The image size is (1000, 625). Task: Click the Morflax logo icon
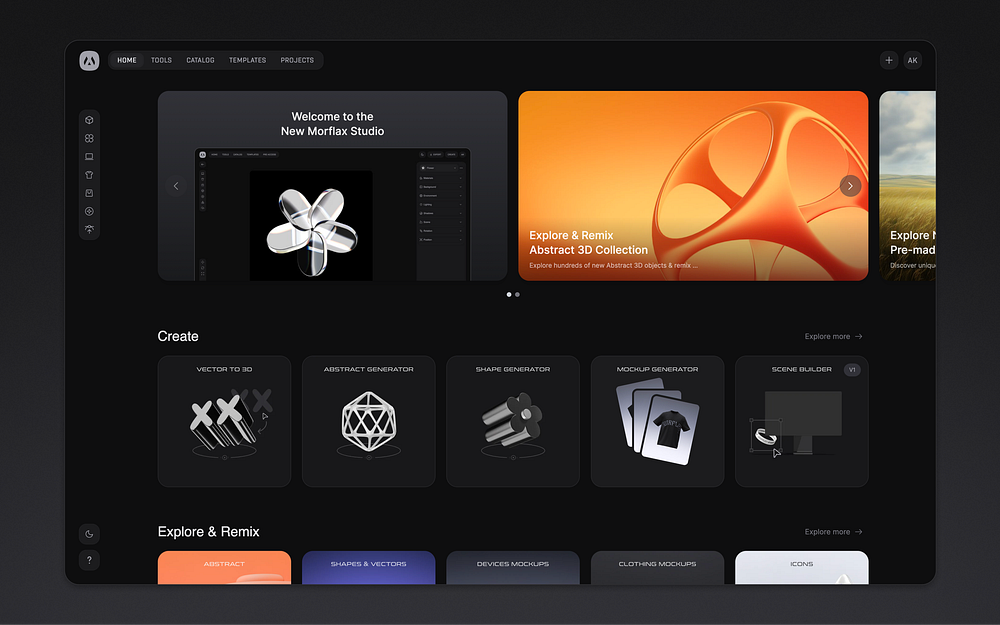[89, 61]
